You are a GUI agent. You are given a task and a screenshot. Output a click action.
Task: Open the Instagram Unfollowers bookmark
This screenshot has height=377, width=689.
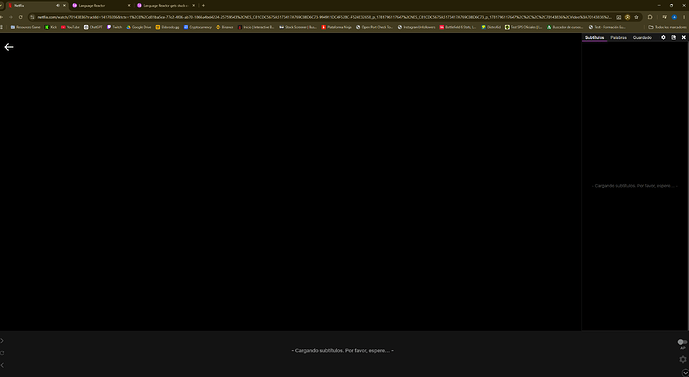pos(417,27)
